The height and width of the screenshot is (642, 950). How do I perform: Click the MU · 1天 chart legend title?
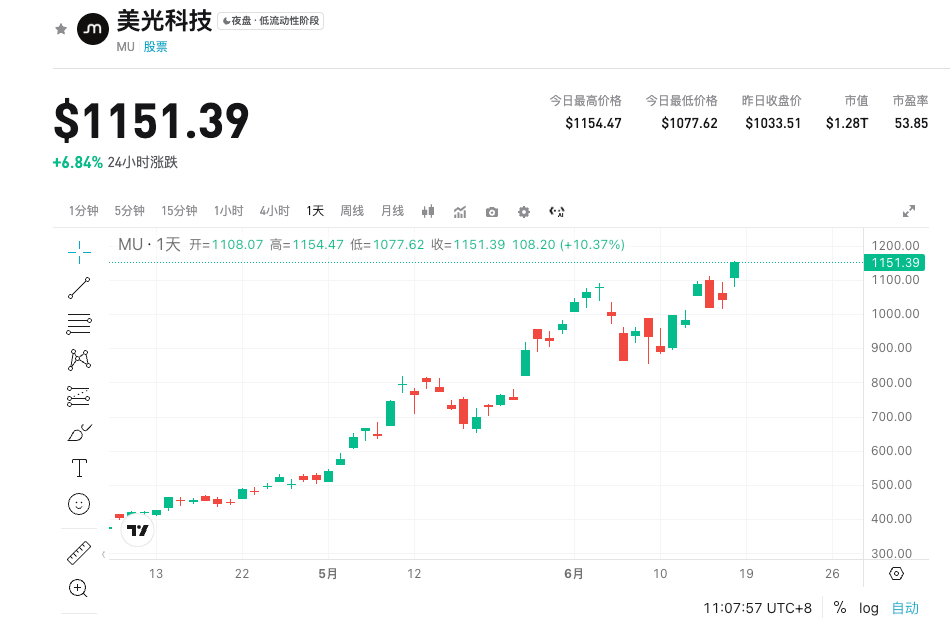(x=149, y=245)
